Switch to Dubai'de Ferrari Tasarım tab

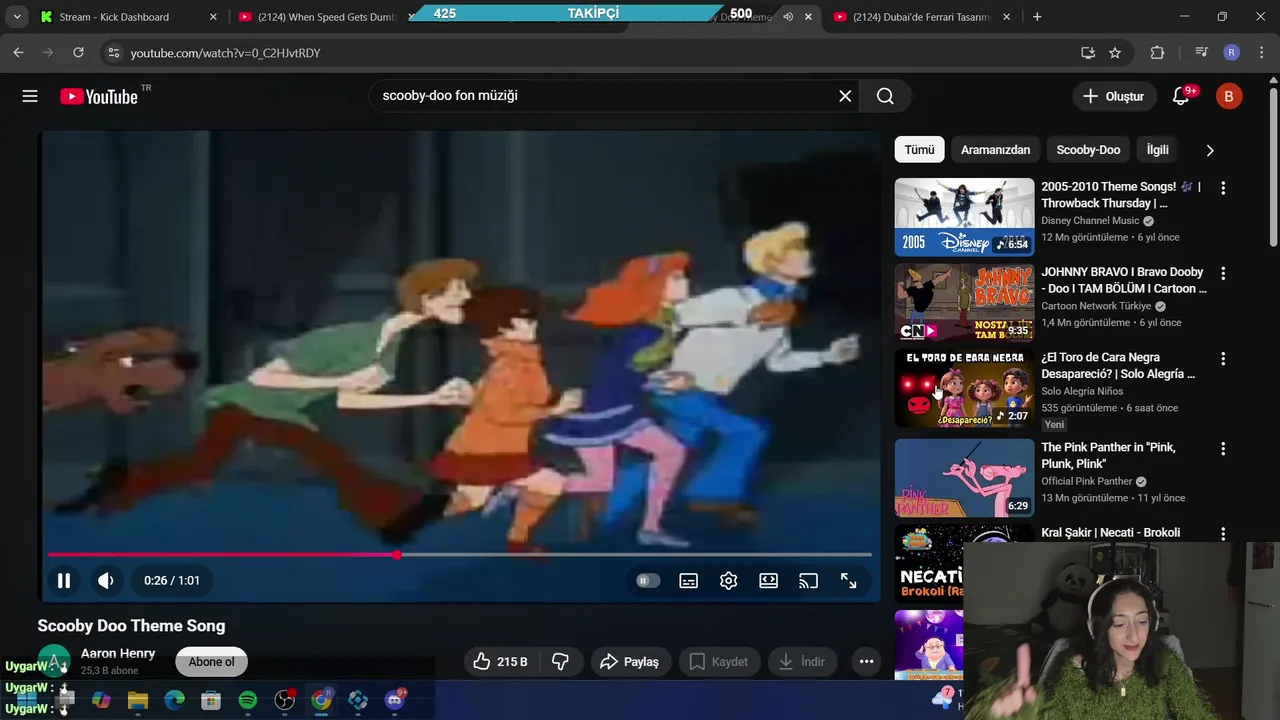coord(922,17)
